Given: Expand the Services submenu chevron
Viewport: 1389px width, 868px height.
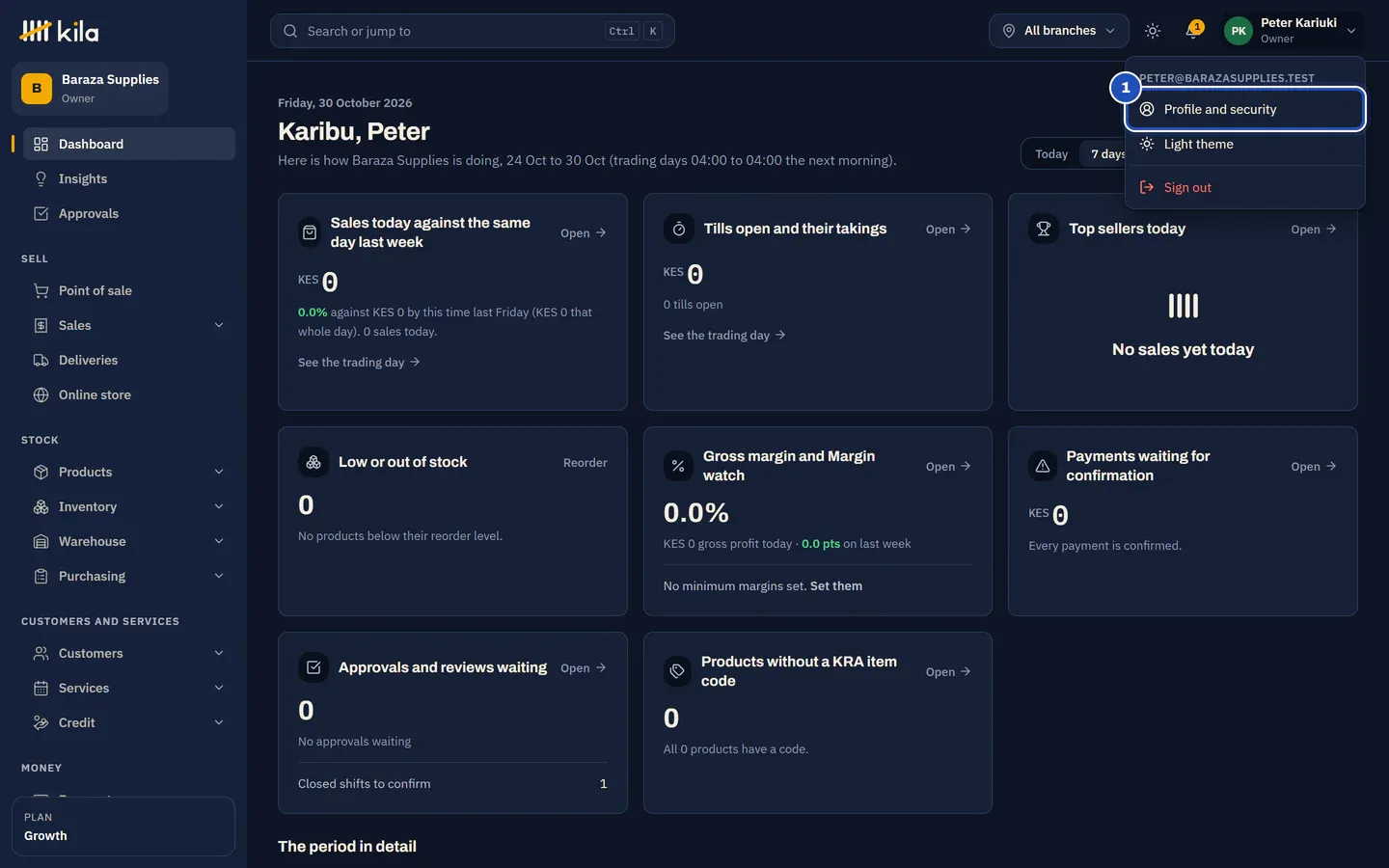Looking at the screenshot, I should [219, 688].
